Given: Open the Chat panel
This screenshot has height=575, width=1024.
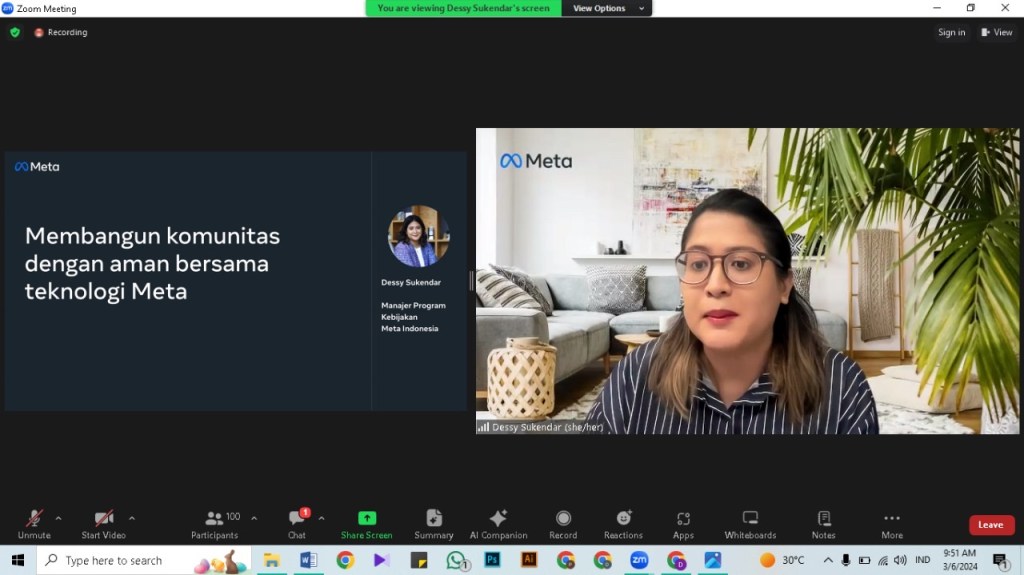Looking at the screenshot, I should pos(297,523).
